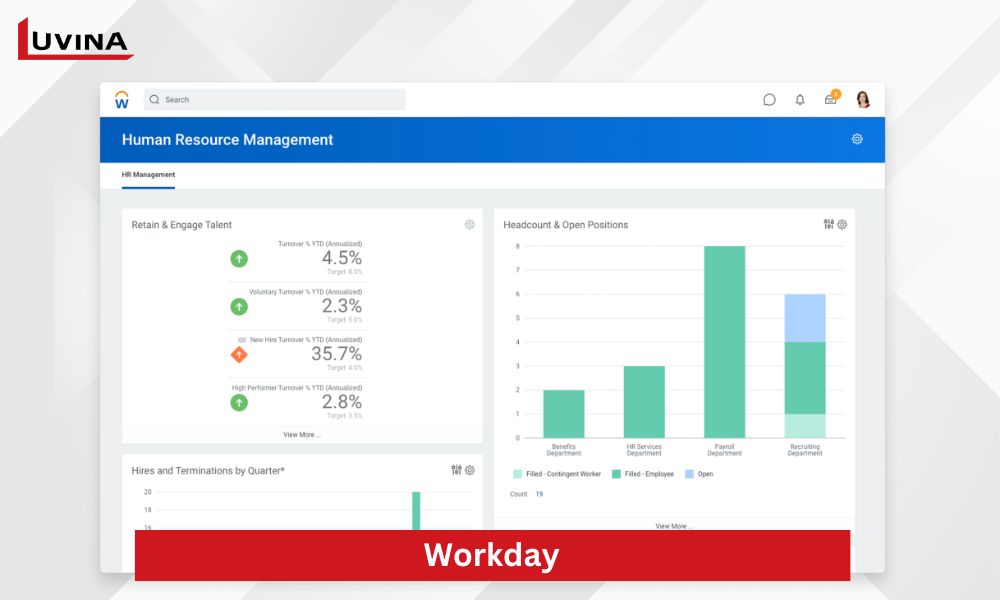The image size is (1000, 600).
Task: Open Headcount & Open Positions gear icon
Action: [x=842, y=225]
